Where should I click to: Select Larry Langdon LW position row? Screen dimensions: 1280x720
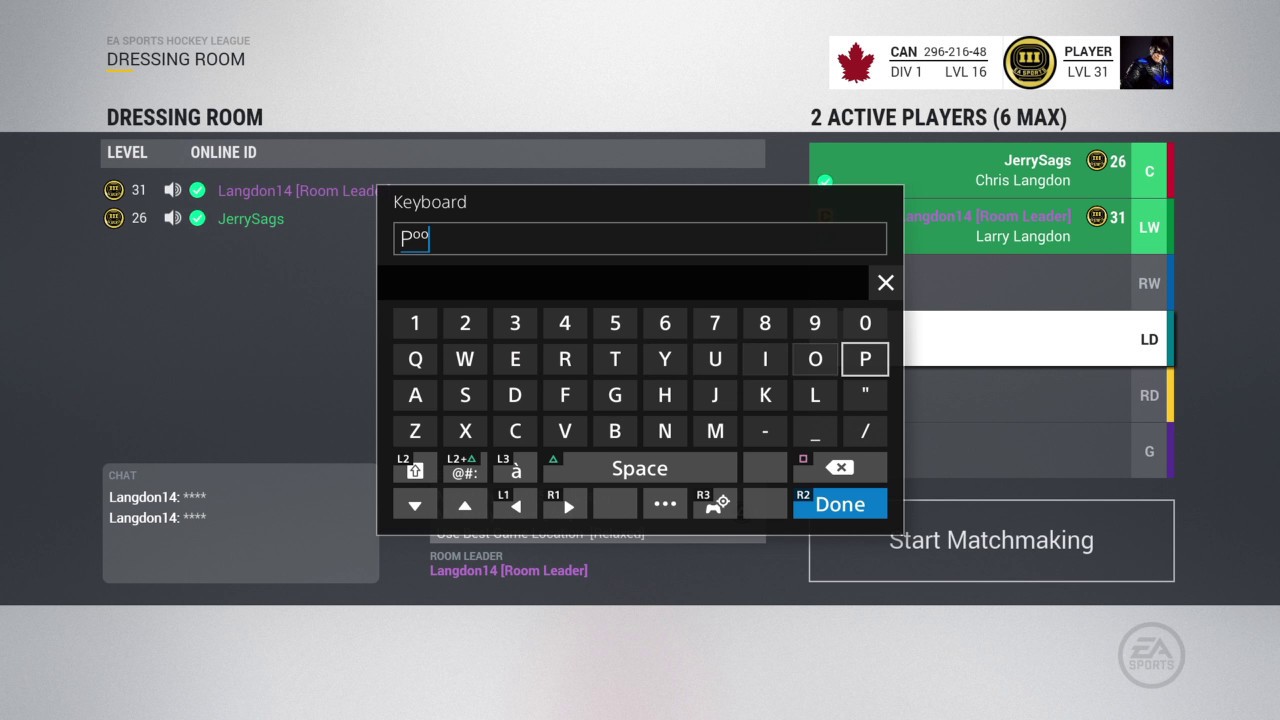[1038, 226]
